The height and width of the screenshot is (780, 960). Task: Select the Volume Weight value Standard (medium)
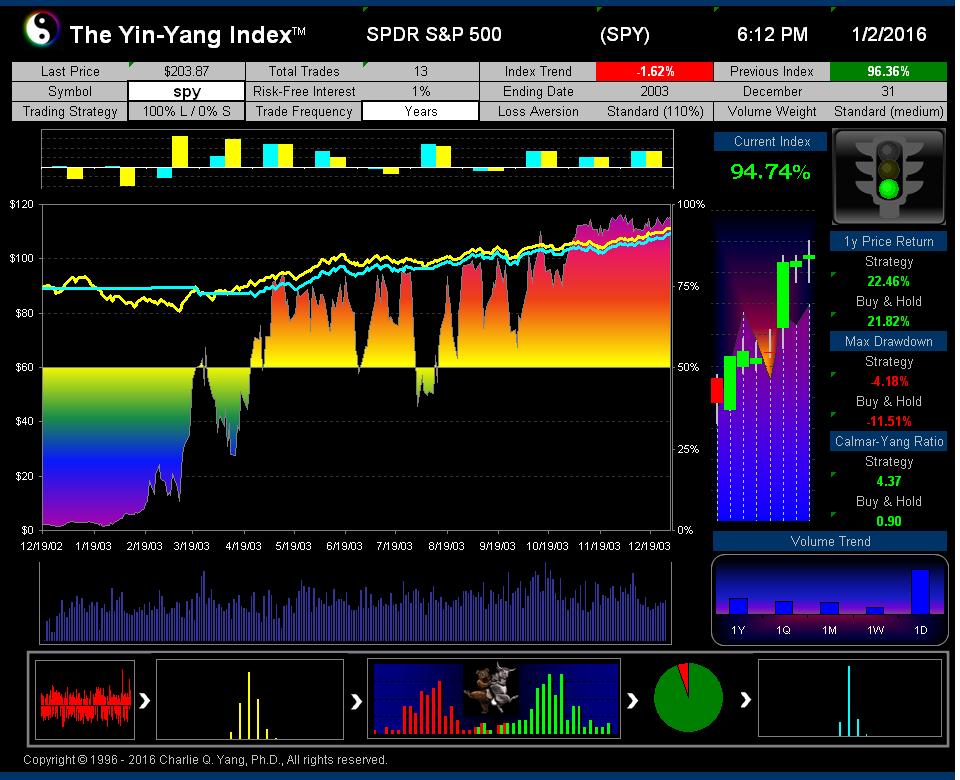tap(888, 111)
